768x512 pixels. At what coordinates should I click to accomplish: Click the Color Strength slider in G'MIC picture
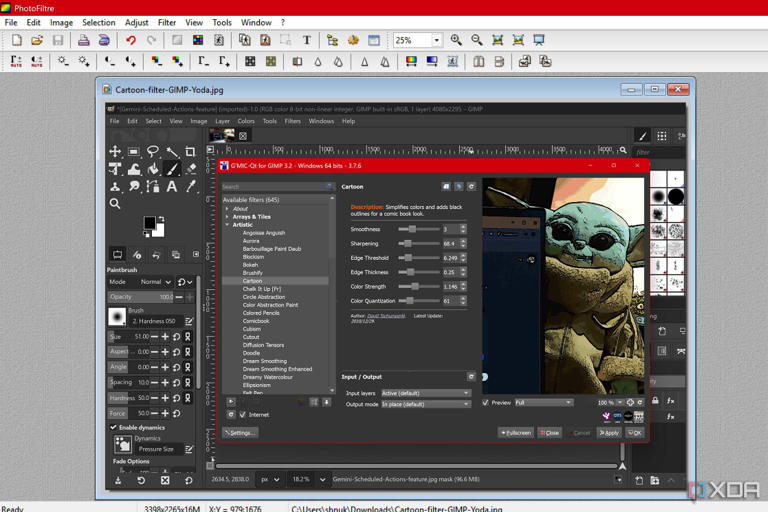click(419, 287)
